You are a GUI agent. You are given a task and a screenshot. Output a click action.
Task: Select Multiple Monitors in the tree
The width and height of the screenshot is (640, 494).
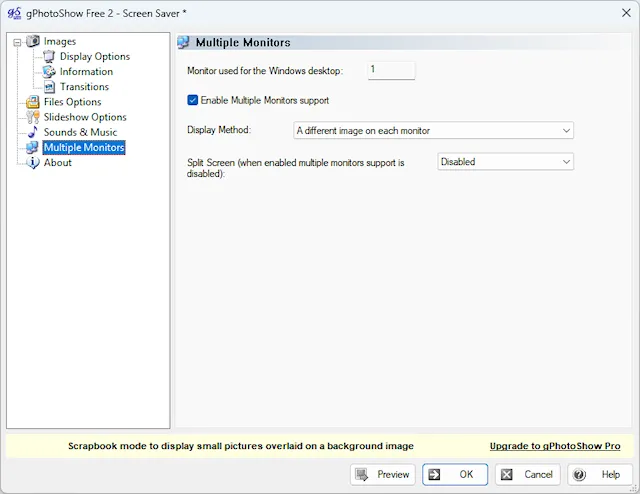coord(84,148)
